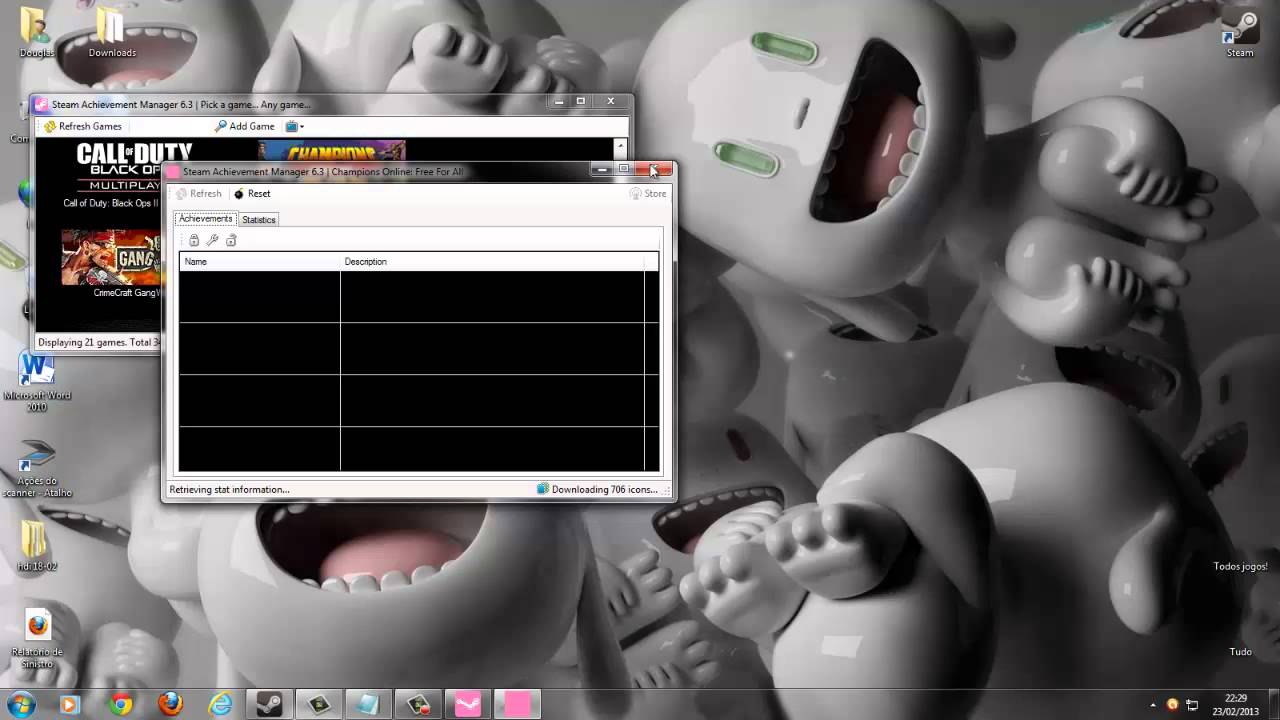
Task: Select the Achievements tab
Action: (205, 219)
